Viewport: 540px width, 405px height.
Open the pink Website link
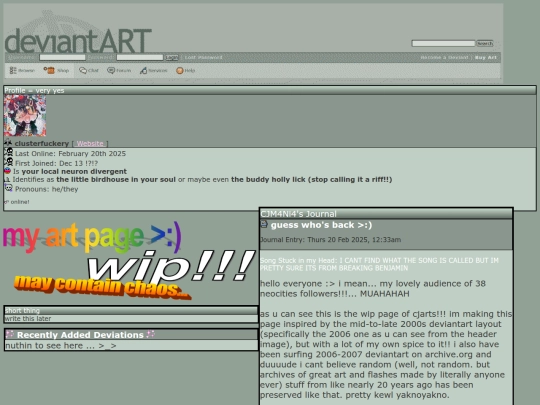(90, 143)
